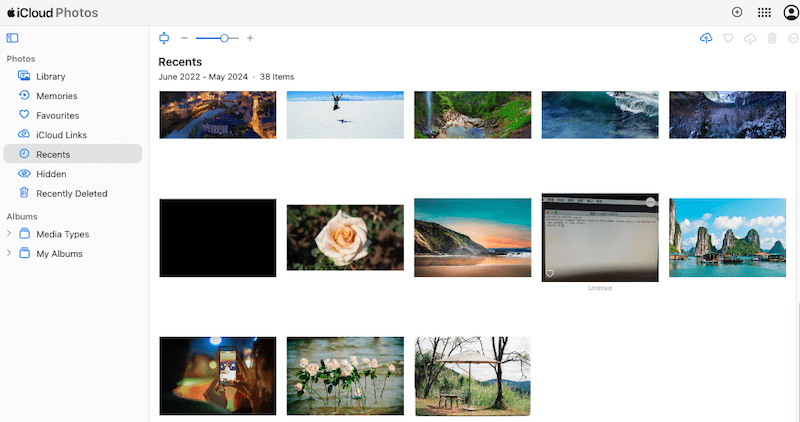The height and width of the screenshot is (422, 800).
Task: Select the terminal screen photo
Action: (x=600, y=238)
